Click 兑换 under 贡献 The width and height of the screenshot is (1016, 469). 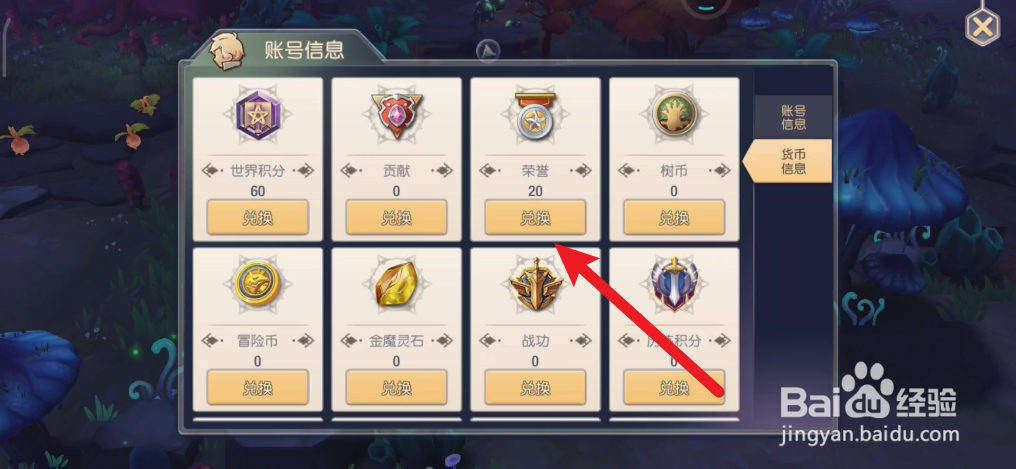[396, 218]
